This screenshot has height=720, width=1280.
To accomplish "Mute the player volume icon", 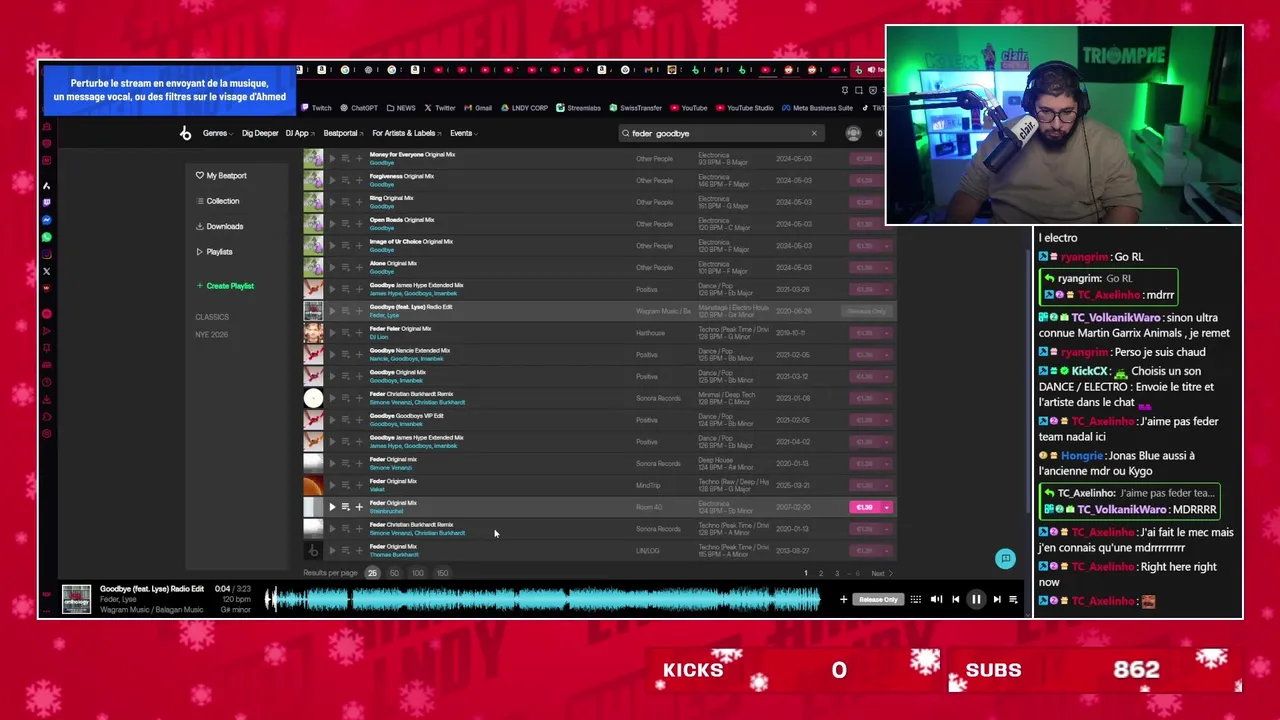I will 936,599.
